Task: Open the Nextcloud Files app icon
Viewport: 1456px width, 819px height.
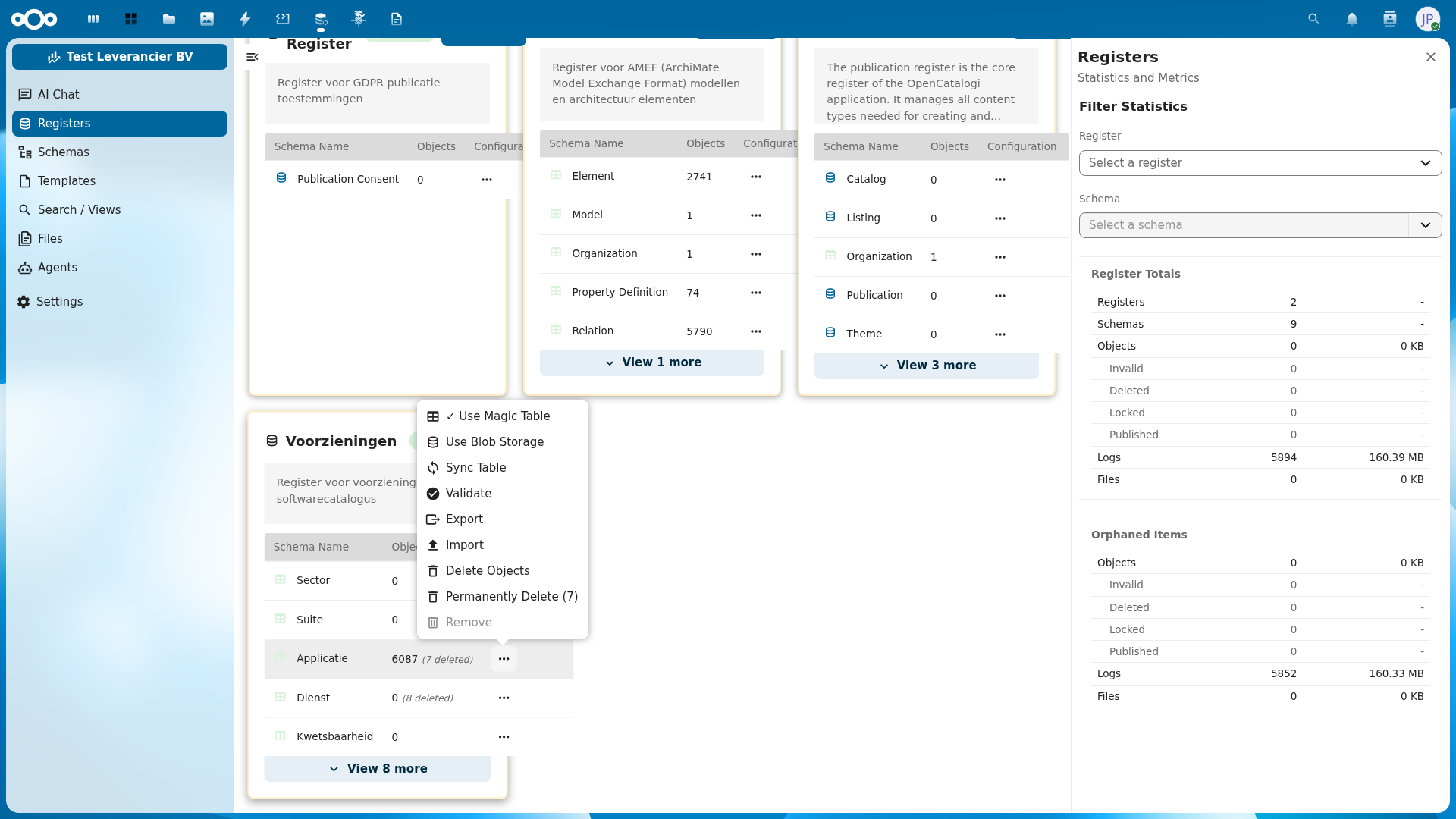Action: pos(169,19)
